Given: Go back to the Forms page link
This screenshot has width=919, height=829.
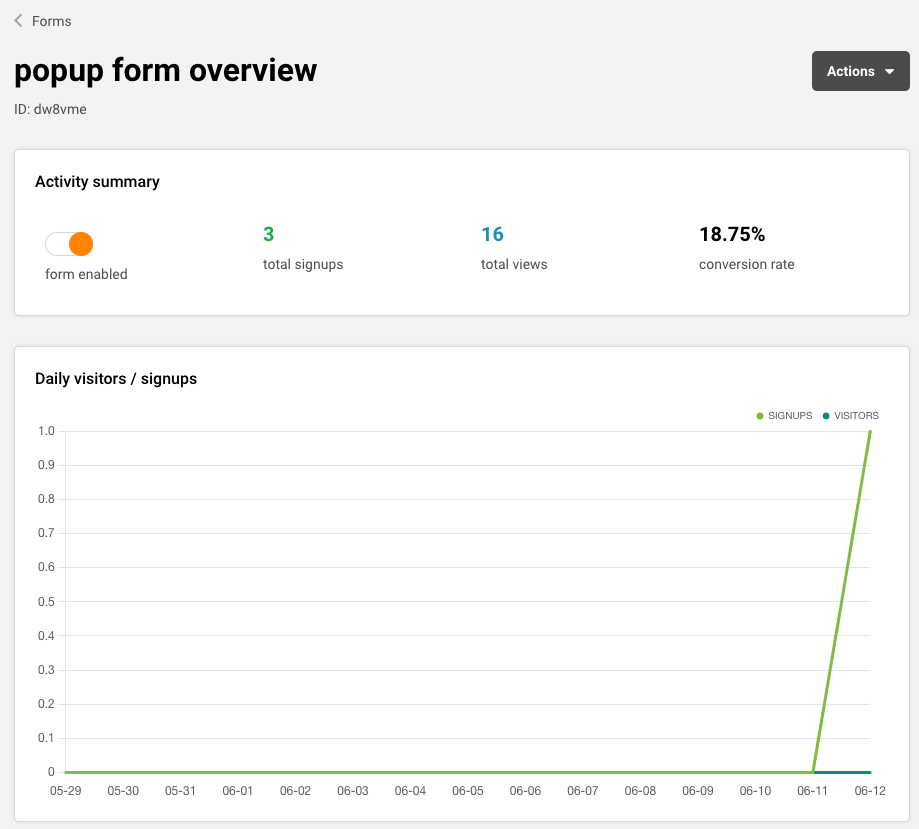Looking at the screenshot, I should [x=52, y=21].
